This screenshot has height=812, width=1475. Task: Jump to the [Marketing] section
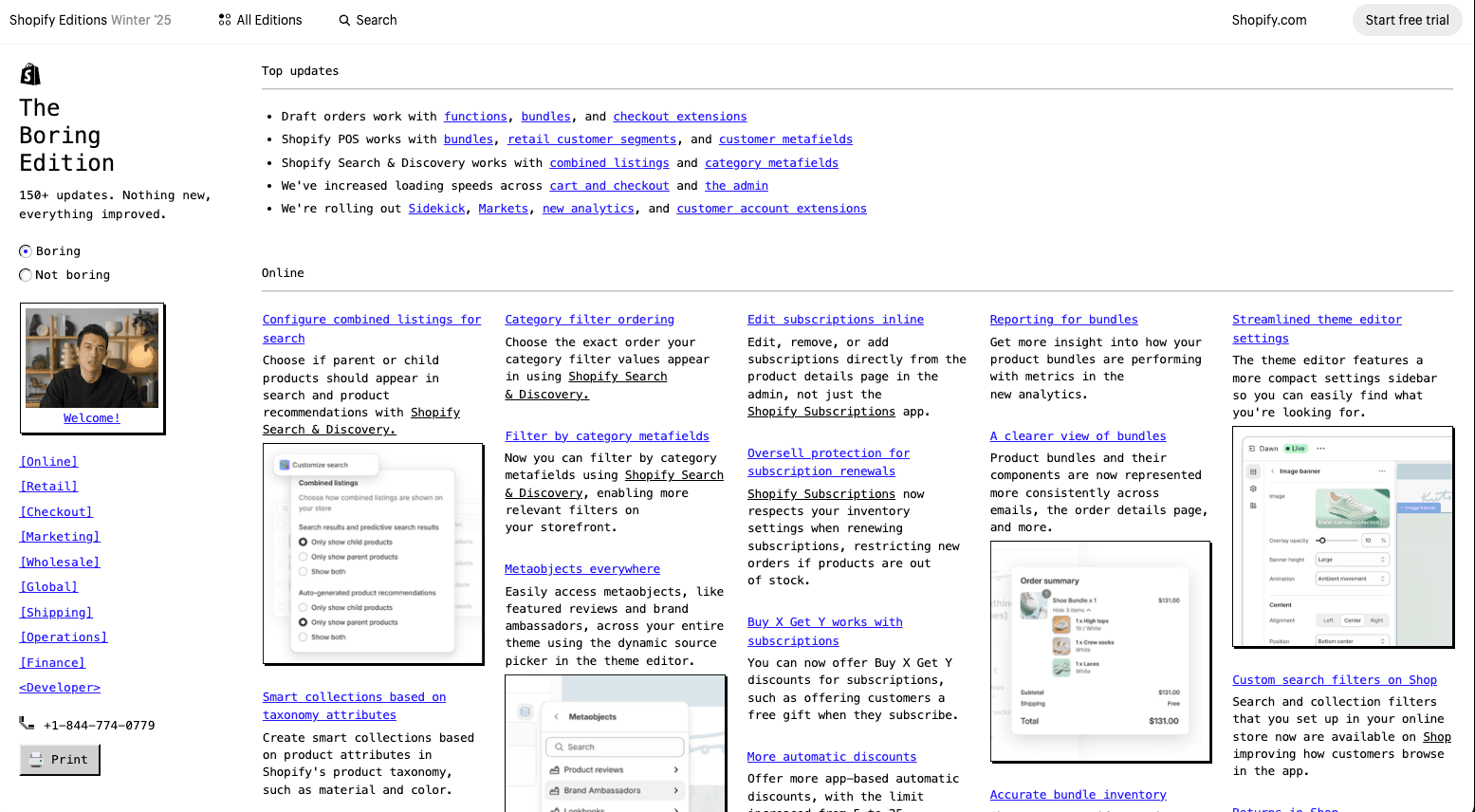click(x=60, y=537)
